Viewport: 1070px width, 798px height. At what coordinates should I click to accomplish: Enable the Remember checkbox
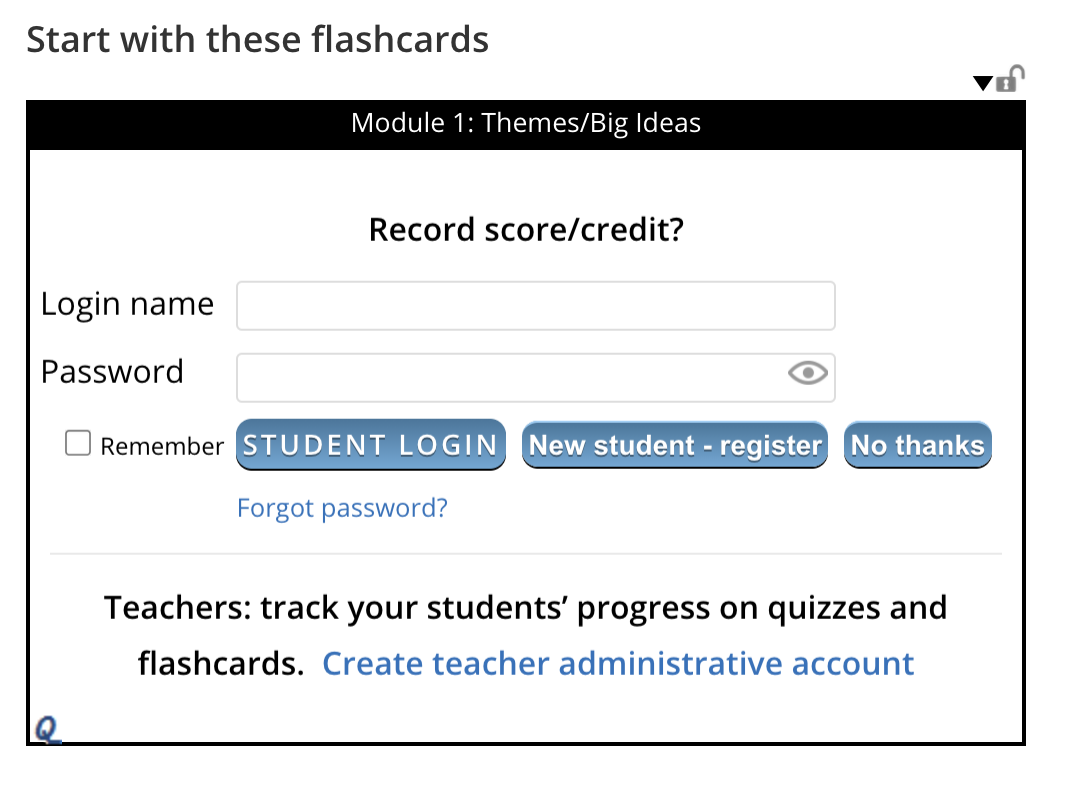(x=78, y=442)
